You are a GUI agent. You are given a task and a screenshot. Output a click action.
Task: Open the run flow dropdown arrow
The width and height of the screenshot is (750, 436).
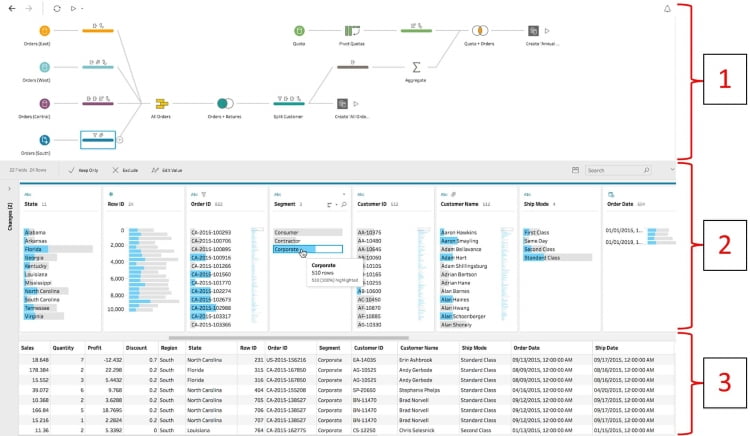pyautogui.click(x=82, y=9)
